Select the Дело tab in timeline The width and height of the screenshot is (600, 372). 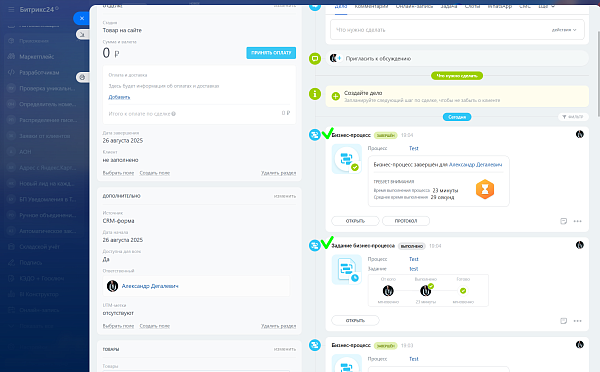coord(341,7)
